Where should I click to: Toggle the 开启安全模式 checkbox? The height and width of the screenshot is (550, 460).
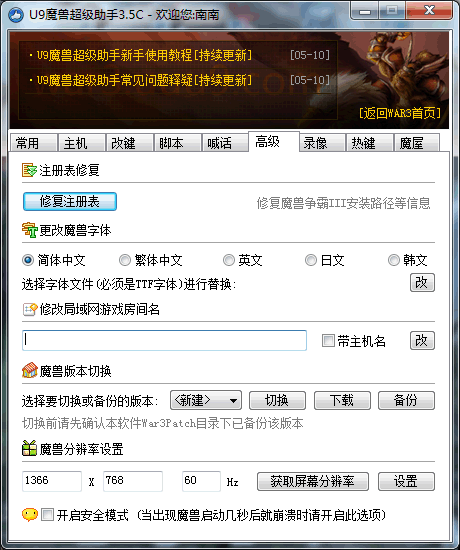coord(47,515)
